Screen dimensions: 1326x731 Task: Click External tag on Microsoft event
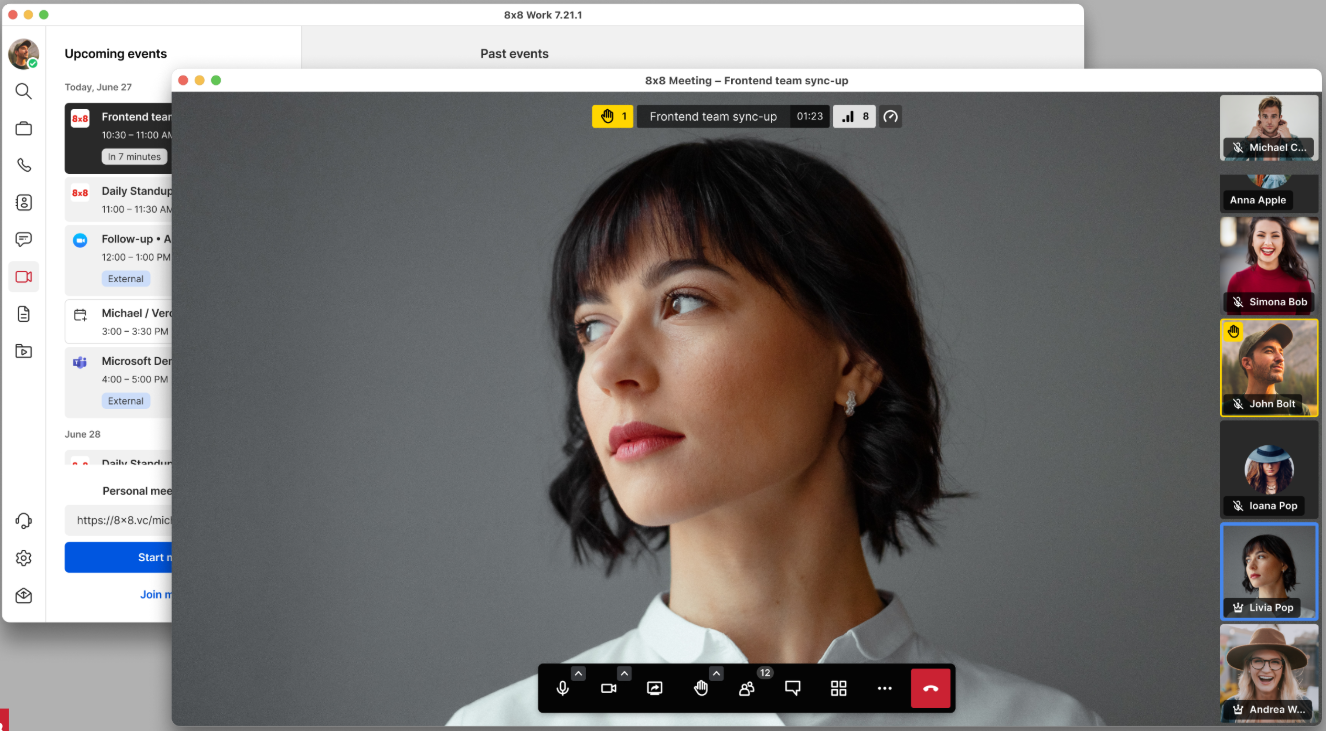tap(126, 401)
